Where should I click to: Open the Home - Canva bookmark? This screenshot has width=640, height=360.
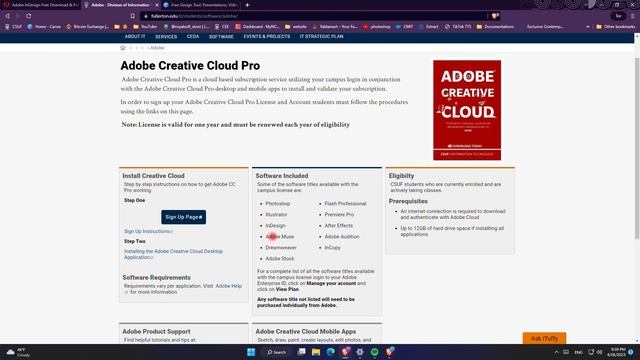coord(44,27)
